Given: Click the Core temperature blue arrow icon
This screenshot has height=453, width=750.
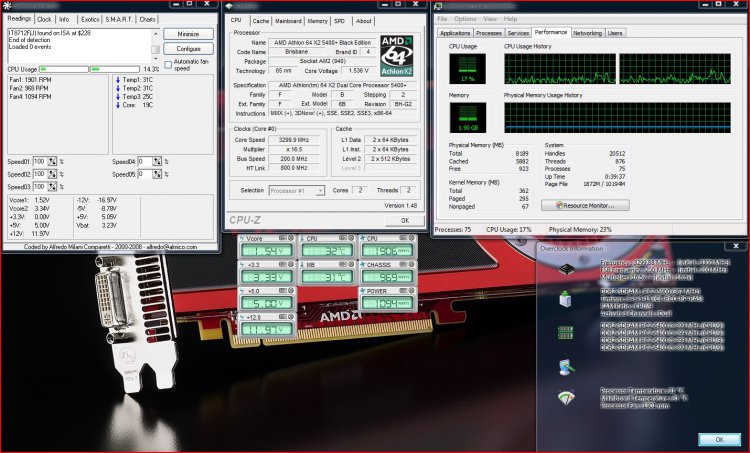Looking at the screenshot, I should [x=118, y=105].
